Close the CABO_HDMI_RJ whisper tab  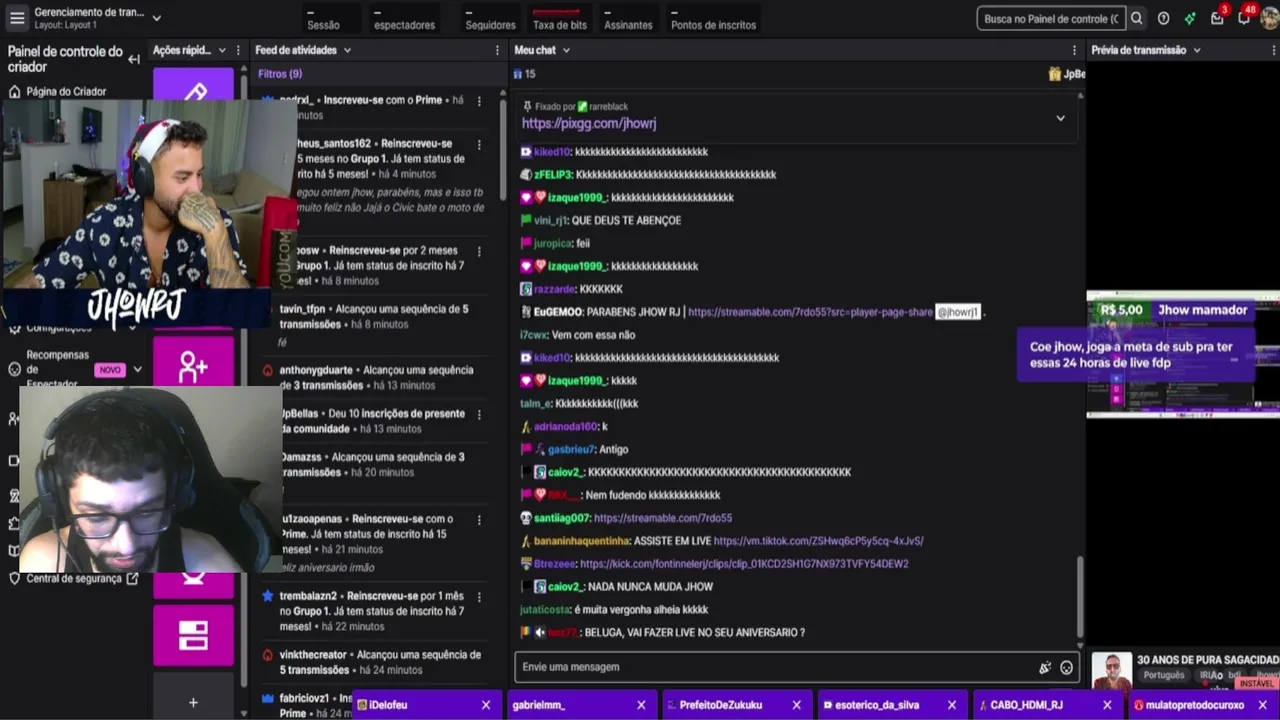(1107, 705)
